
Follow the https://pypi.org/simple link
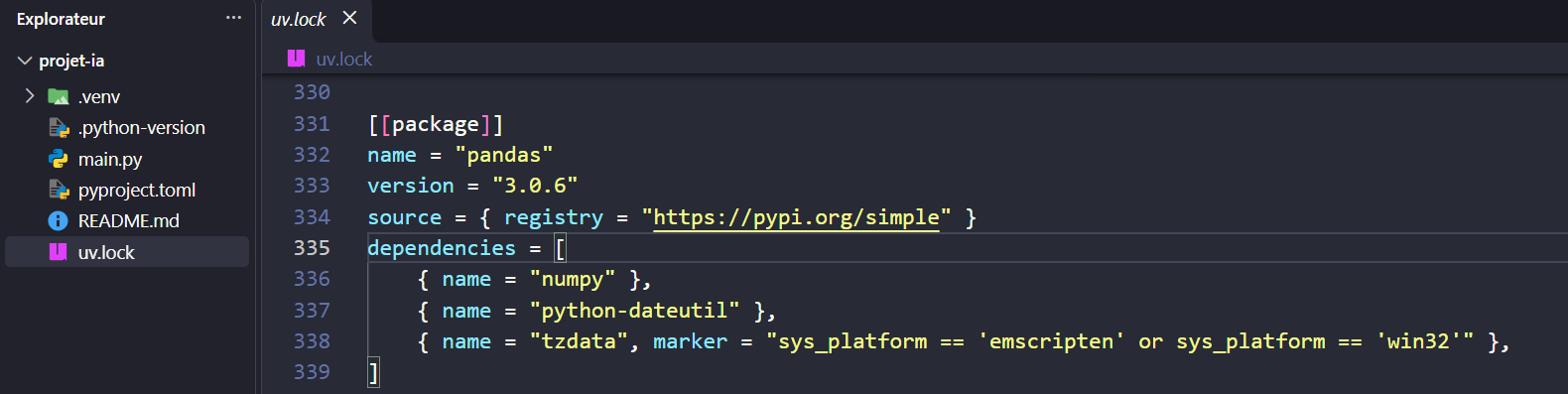coord(796,217)
